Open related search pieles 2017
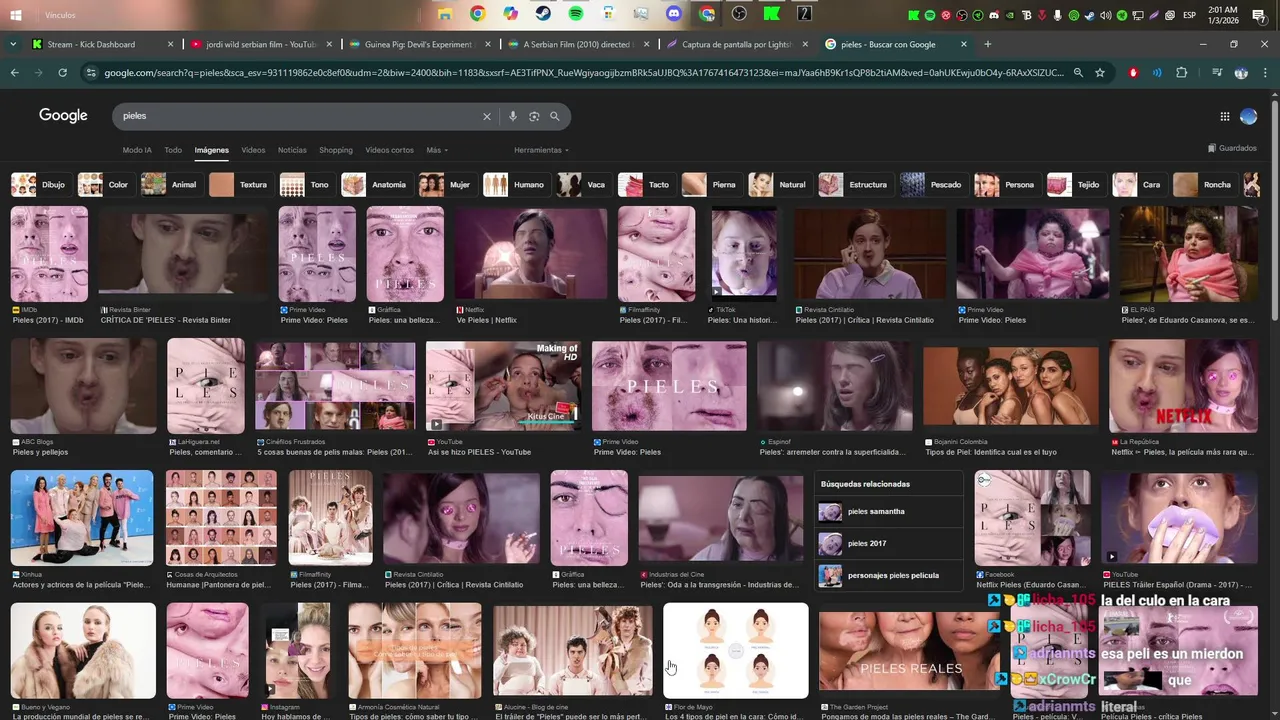Screen dimensions: 1280x720 (x=890, y=544)
